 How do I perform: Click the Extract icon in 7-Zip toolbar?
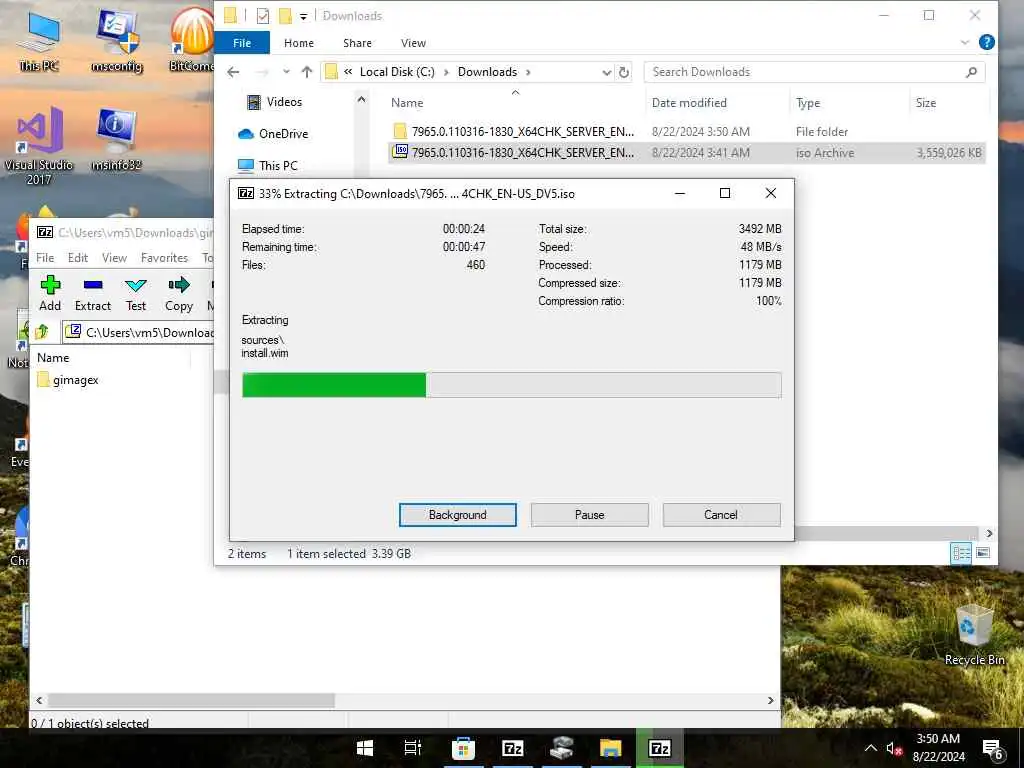pos(93,285)
